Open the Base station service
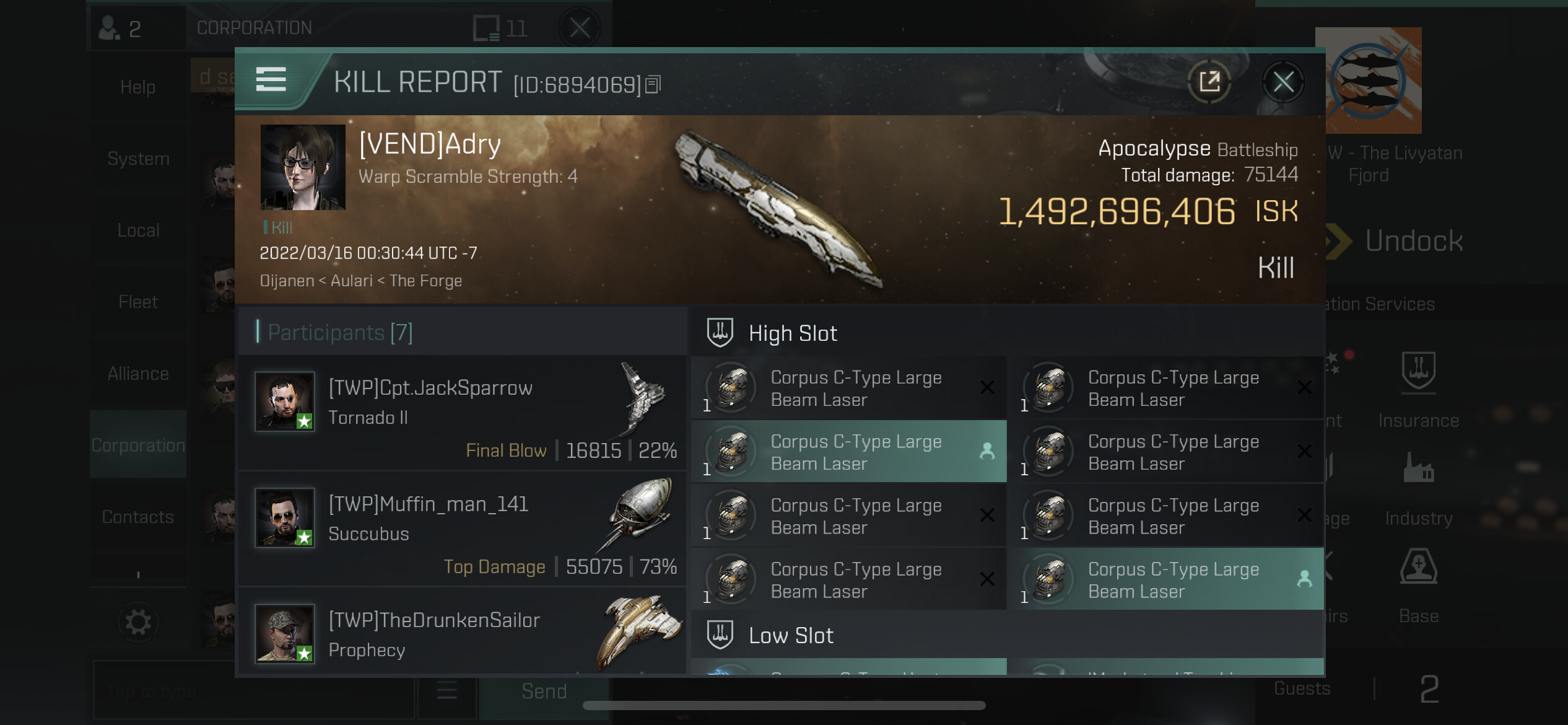The image size is (1568, 725). click(1418, 586)
